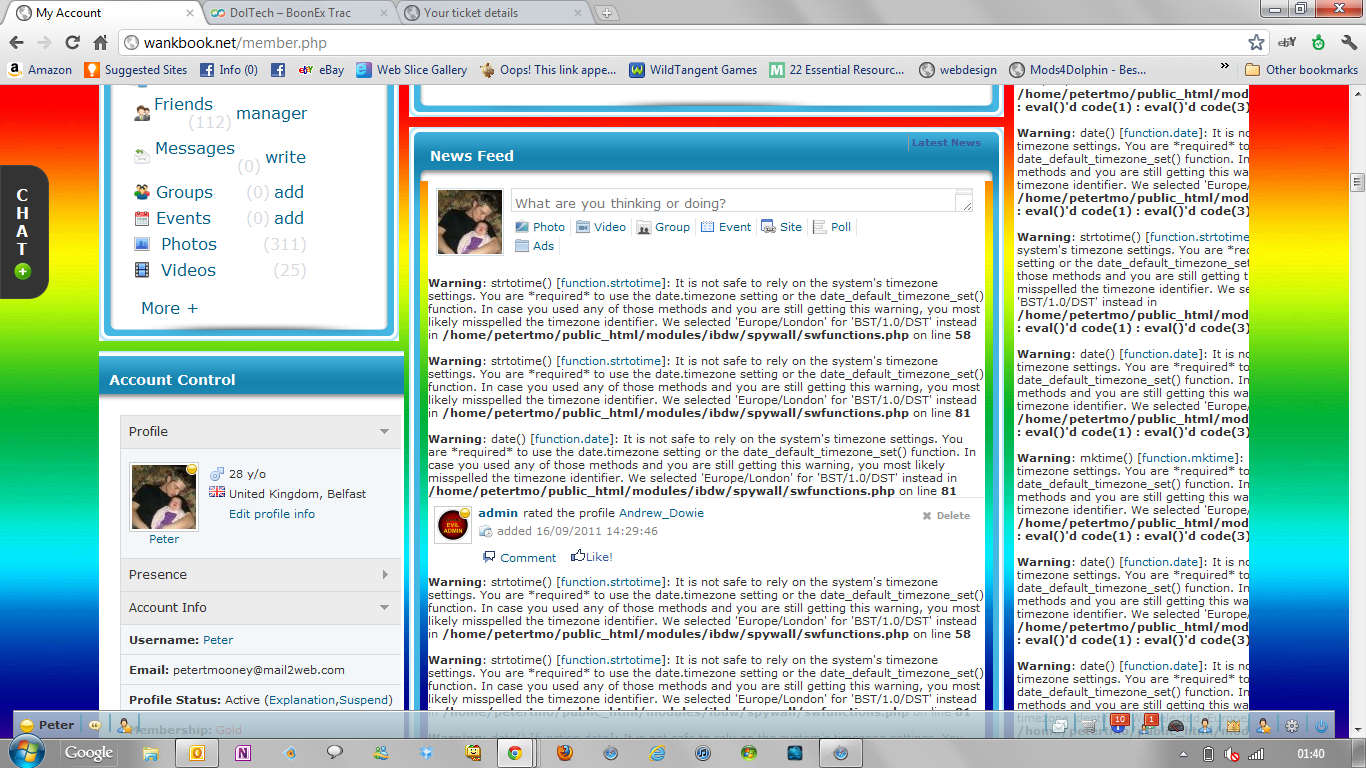Click the Like thumbs-up icon
The height and width of the screenshot is (768, 1366).
point(578,556)
